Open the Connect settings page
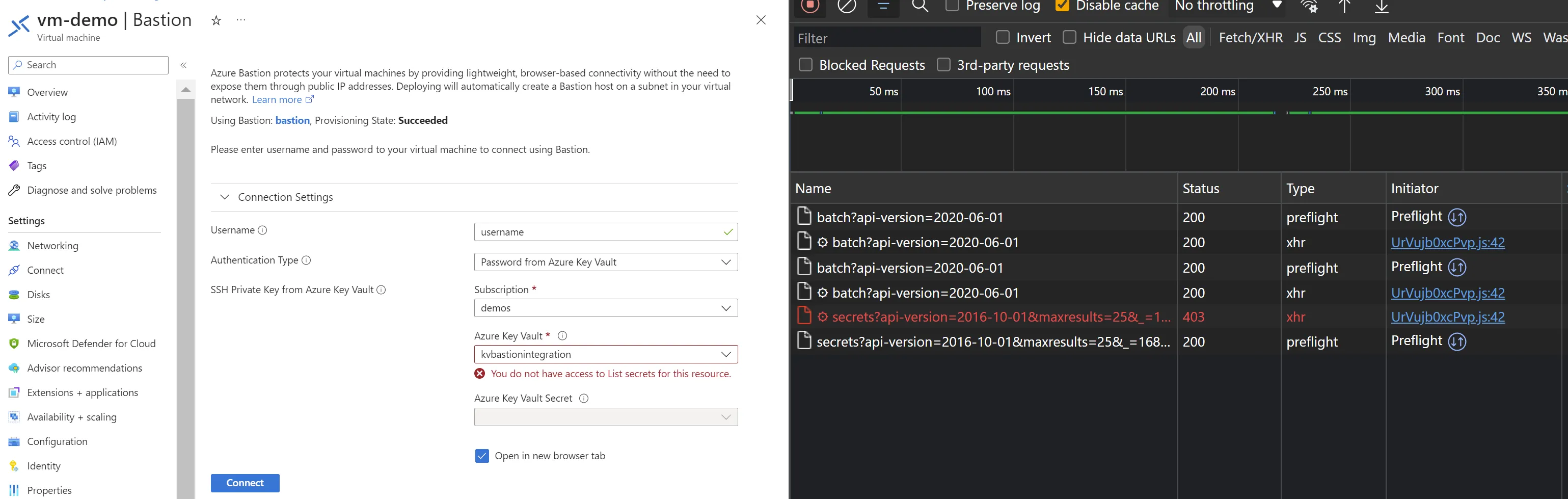The height and width of the screenshot is (499, 1568). [x=45, y=270]
